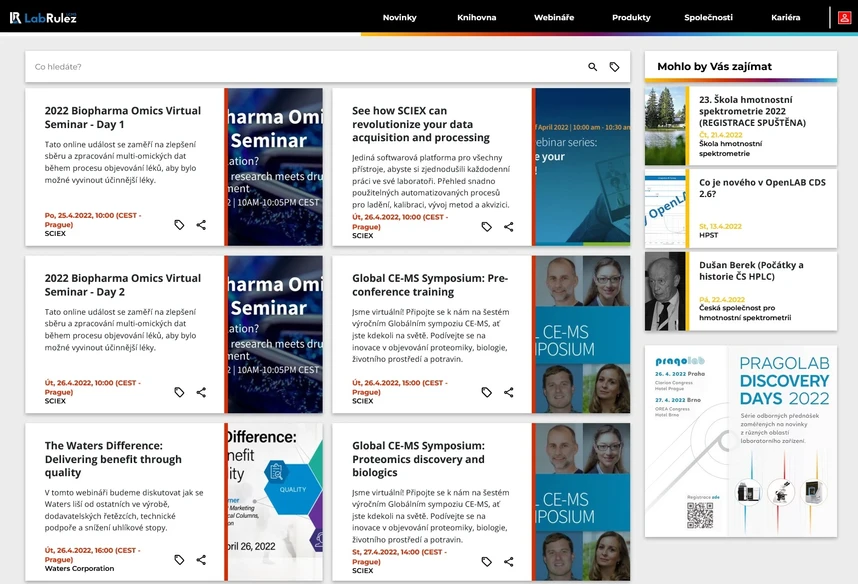Click date 'Po, 25.4.2022, 10:00' on Day 1 card

click(x=92, y=219)
